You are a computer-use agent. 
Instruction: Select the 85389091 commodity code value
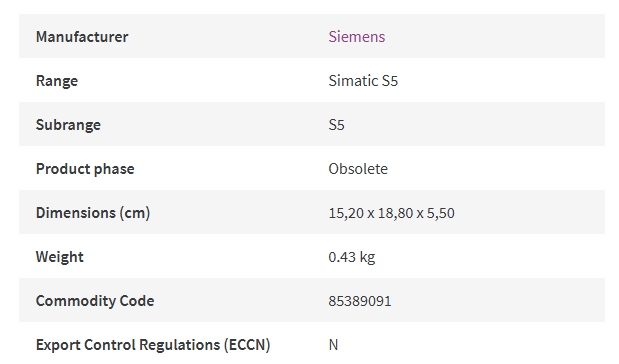pos(360,301)
